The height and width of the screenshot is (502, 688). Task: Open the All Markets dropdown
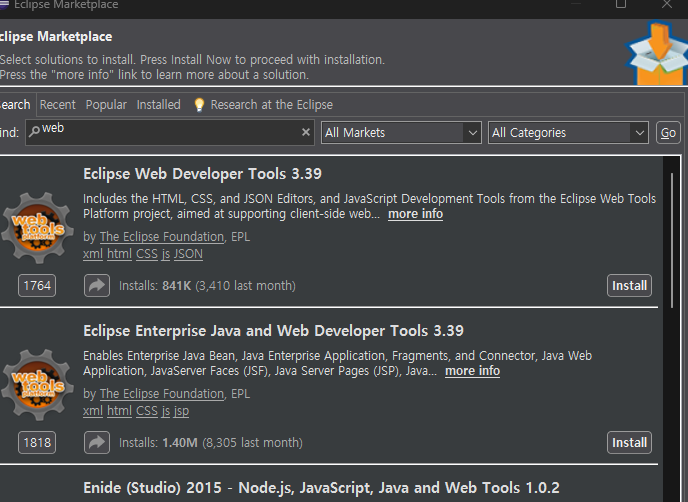pyautogui.click(x=401, y=133)
